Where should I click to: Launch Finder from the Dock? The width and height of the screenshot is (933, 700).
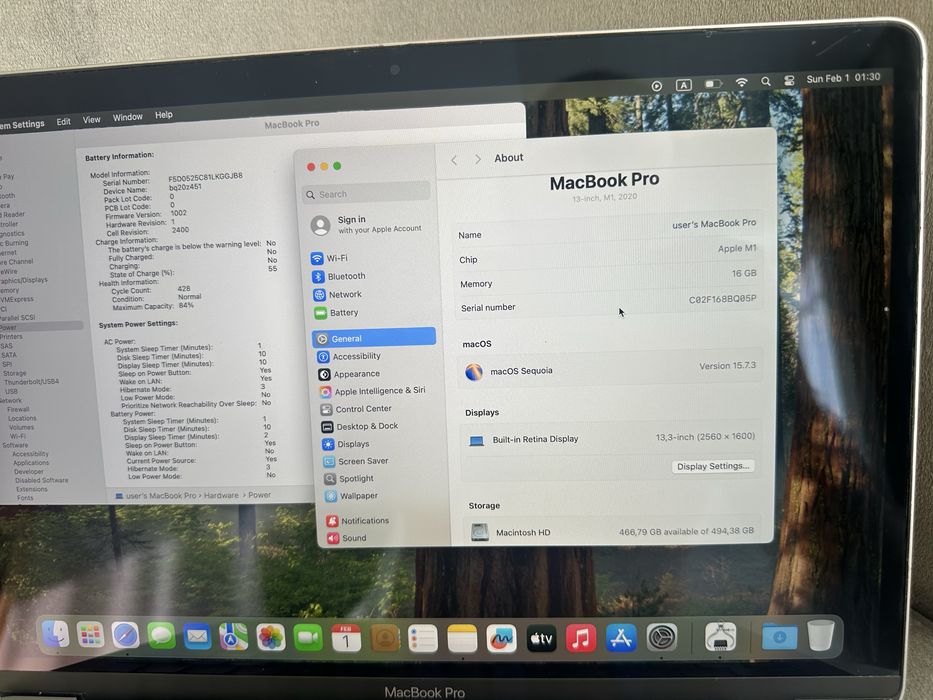point(55,634)
